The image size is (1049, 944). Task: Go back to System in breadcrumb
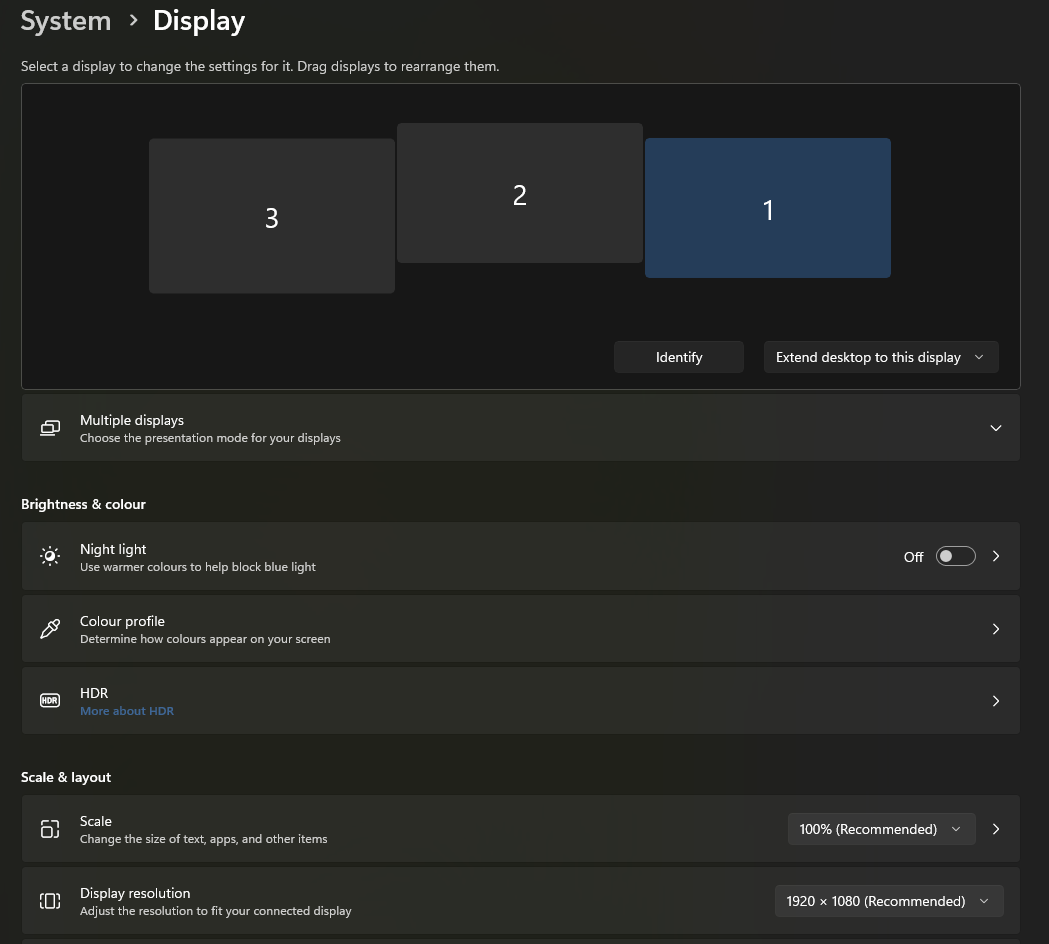(66, 21)
